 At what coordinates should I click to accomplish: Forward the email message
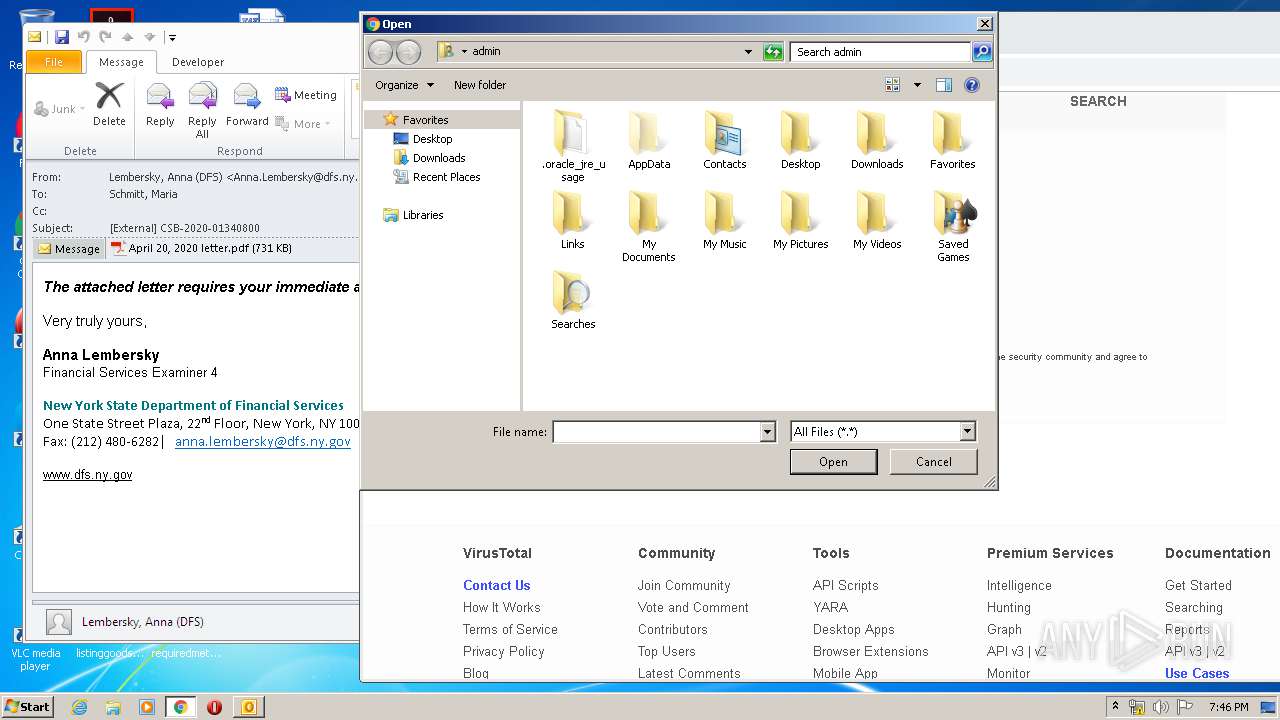(x=247, y=104)
